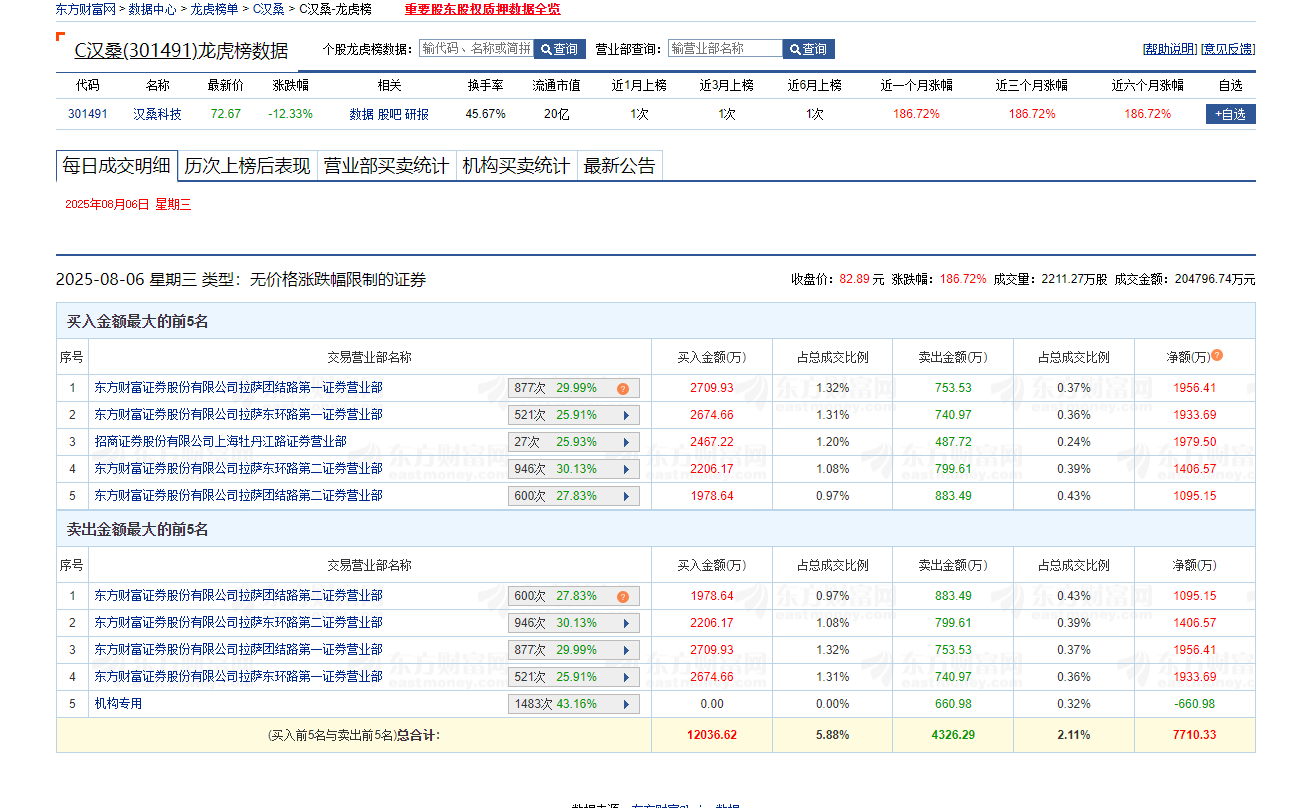Click the stock code input field
Image resolution: width=1304 pixels, height=808 pixels.
pyautogui.click(x=476, y=48)
